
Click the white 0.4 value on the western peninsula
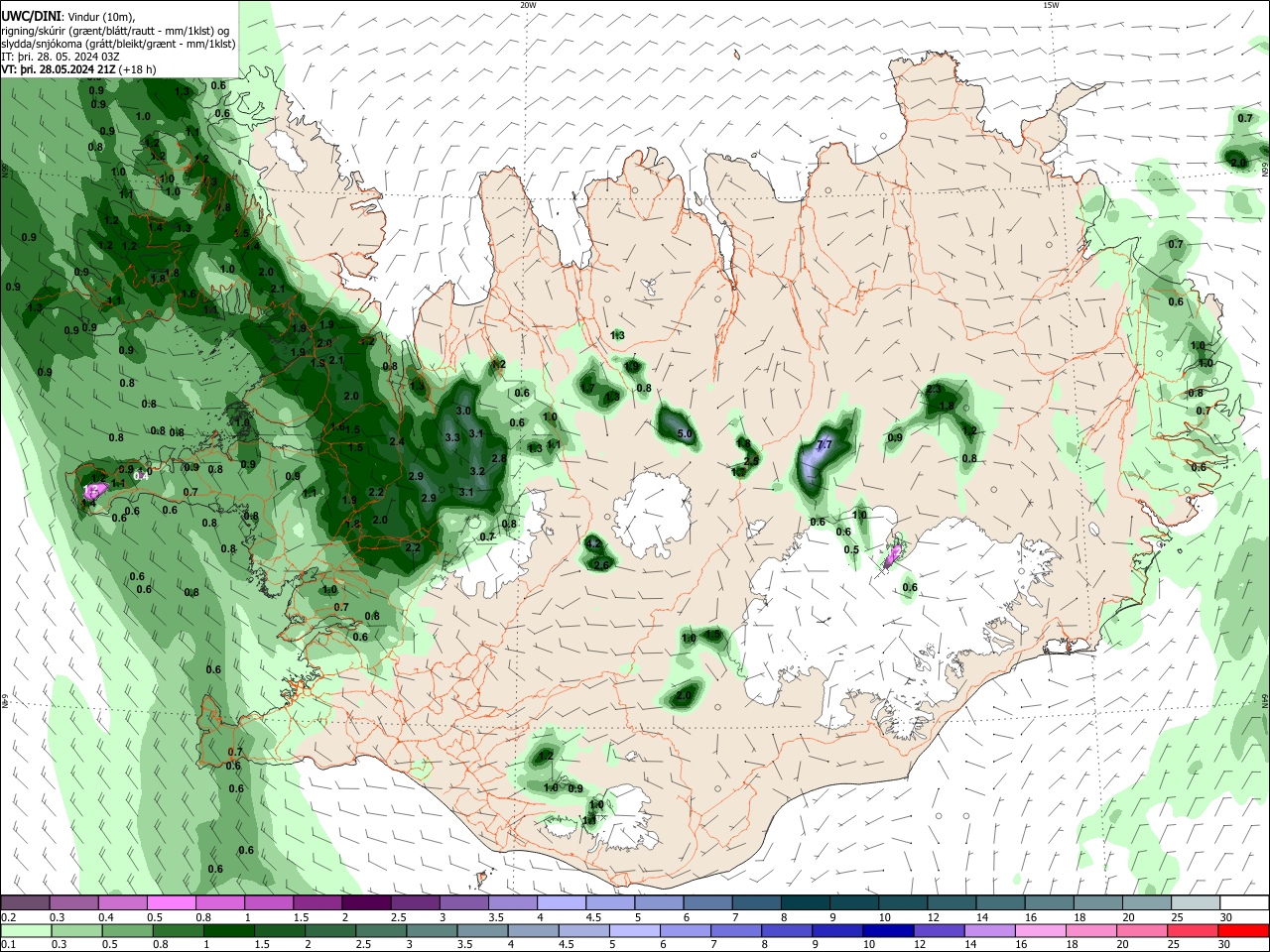pyautogui.click(x=142, y=476)
